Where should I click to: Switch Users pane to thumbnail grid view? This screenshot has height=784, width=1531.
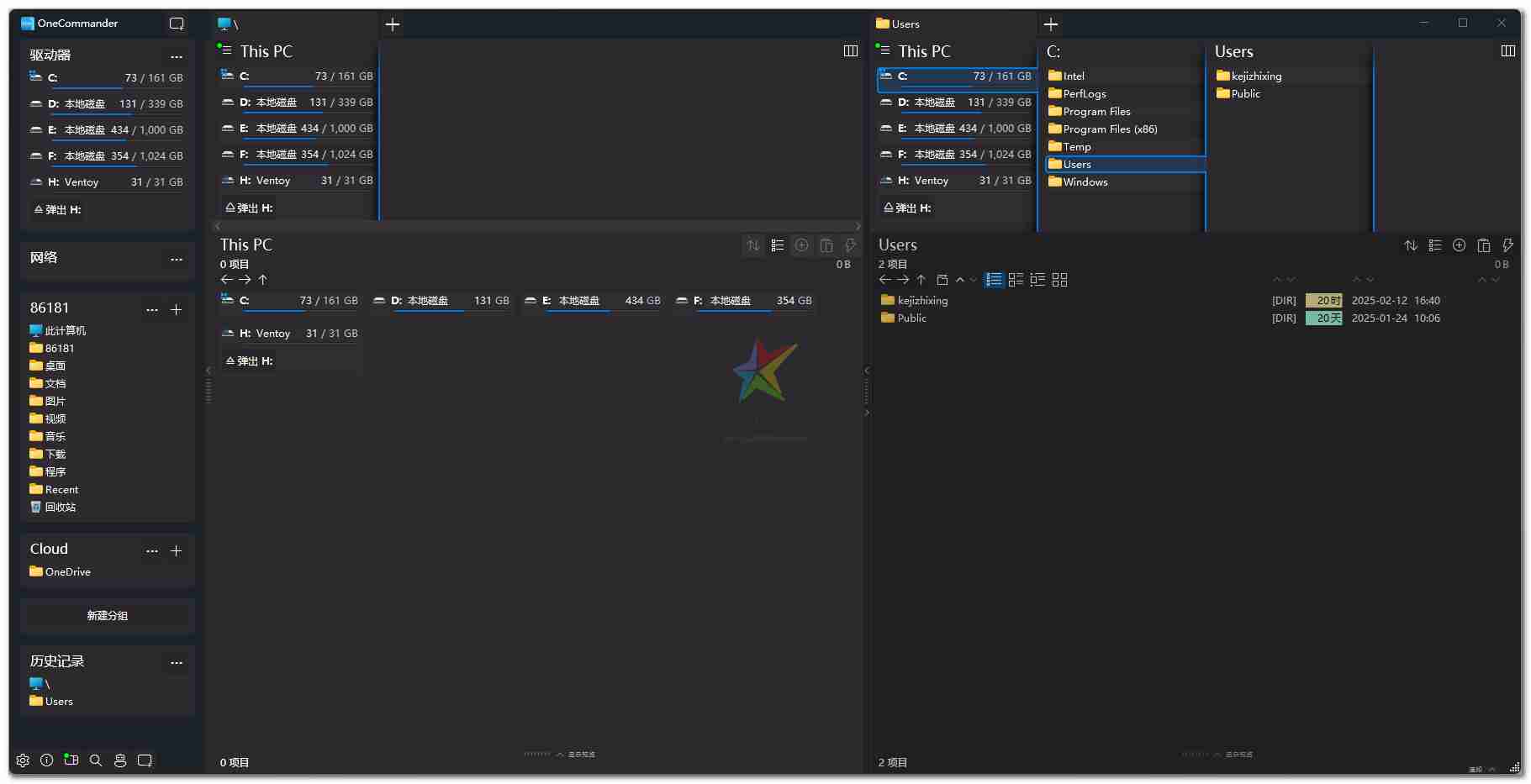point(1059,280)
